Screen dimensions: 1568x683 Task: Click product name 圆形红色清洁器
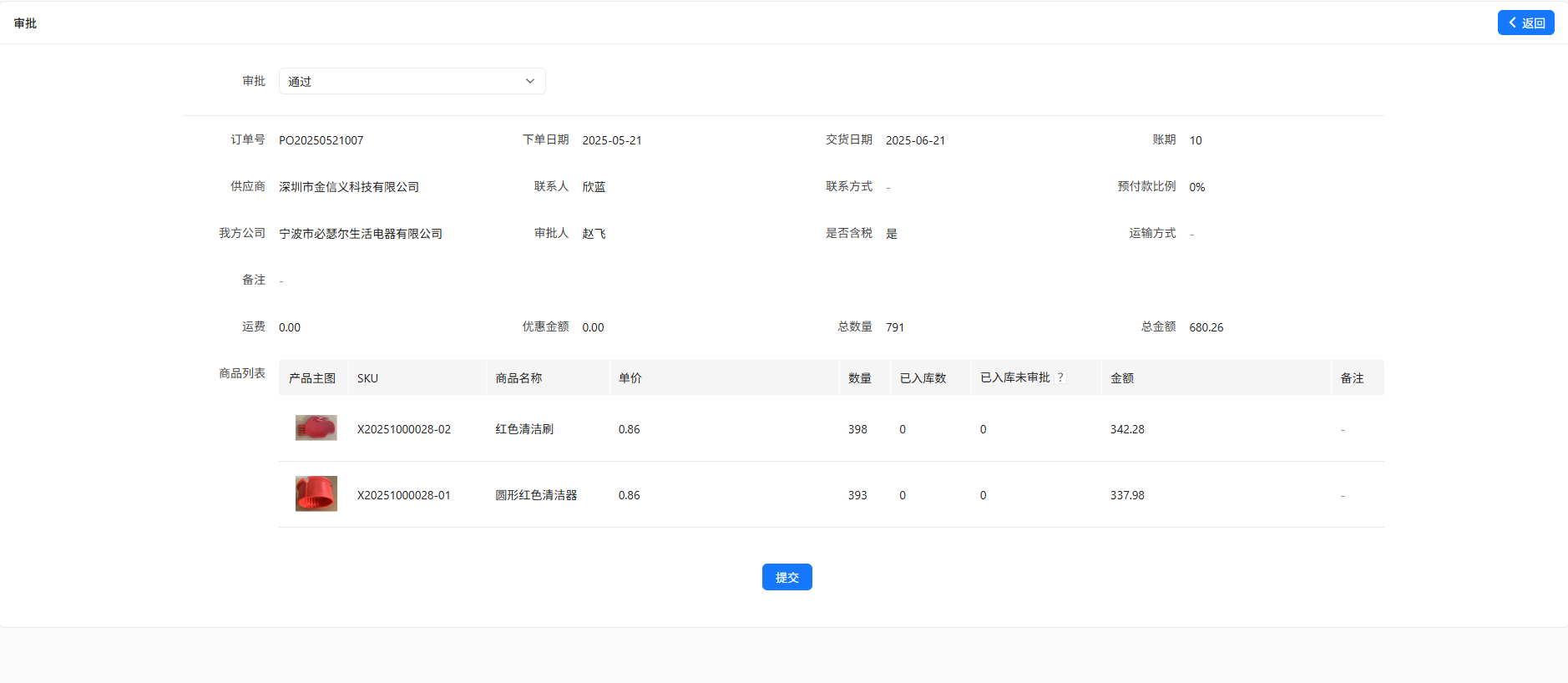(536, 495)
